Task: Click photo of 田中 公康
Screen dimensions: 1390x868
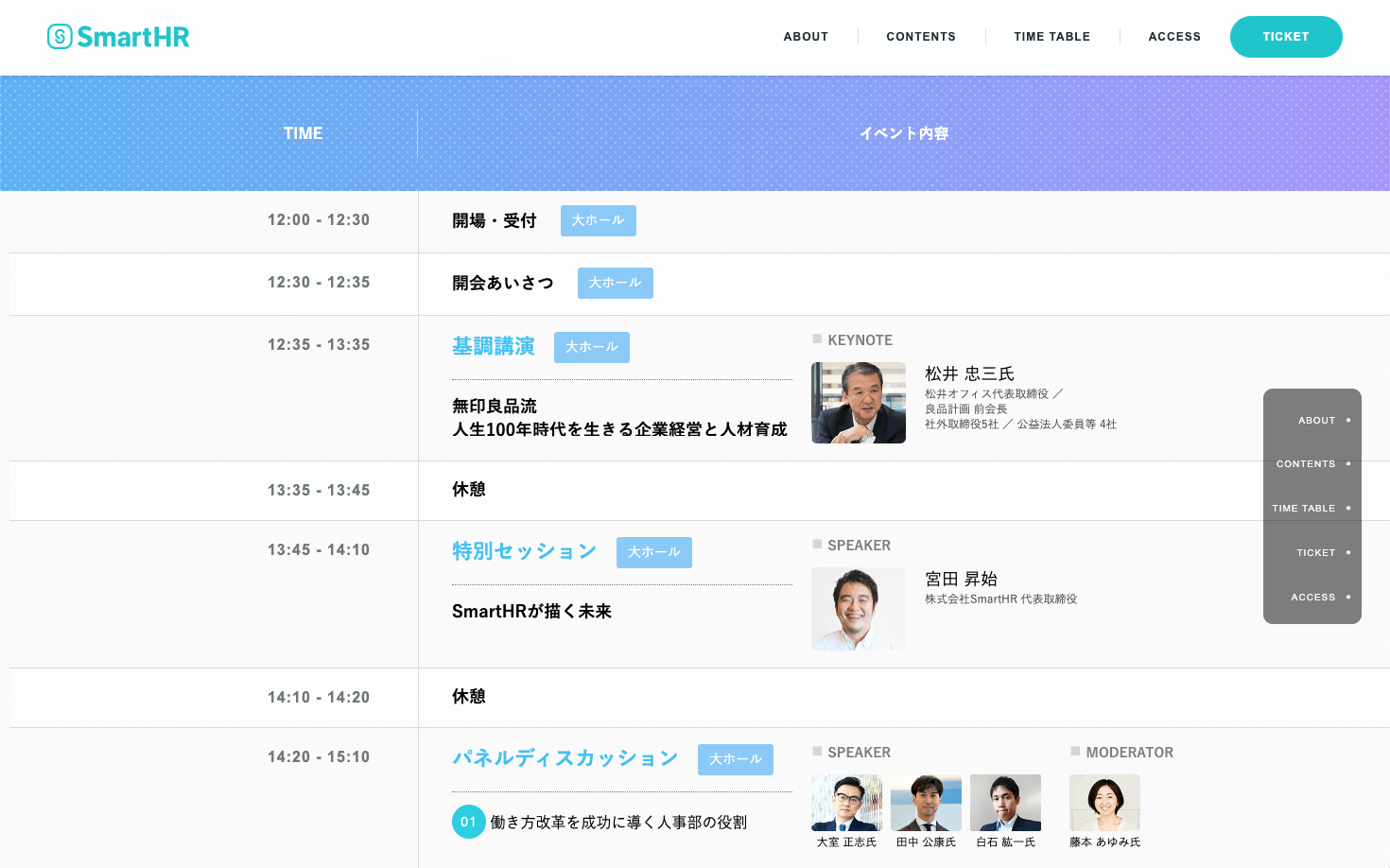Action: coord(926,803)
